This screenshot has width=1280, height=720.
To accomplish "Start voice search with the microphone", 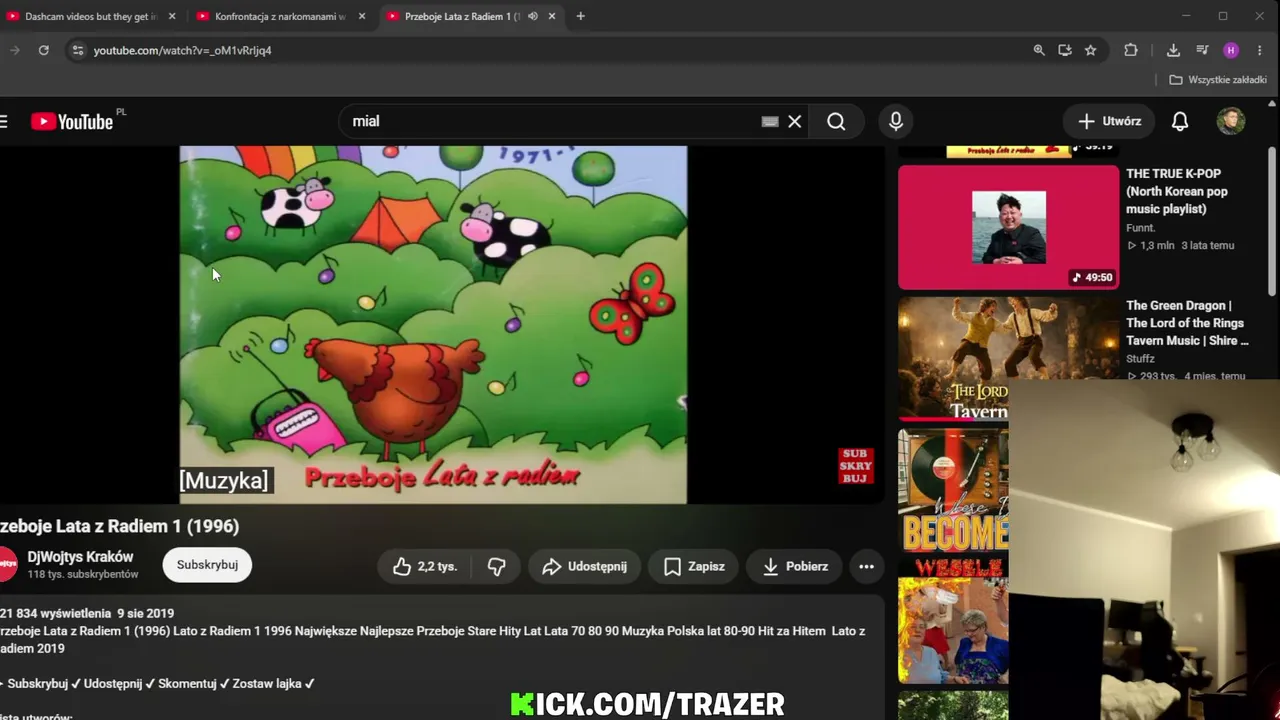I will 896,121.
